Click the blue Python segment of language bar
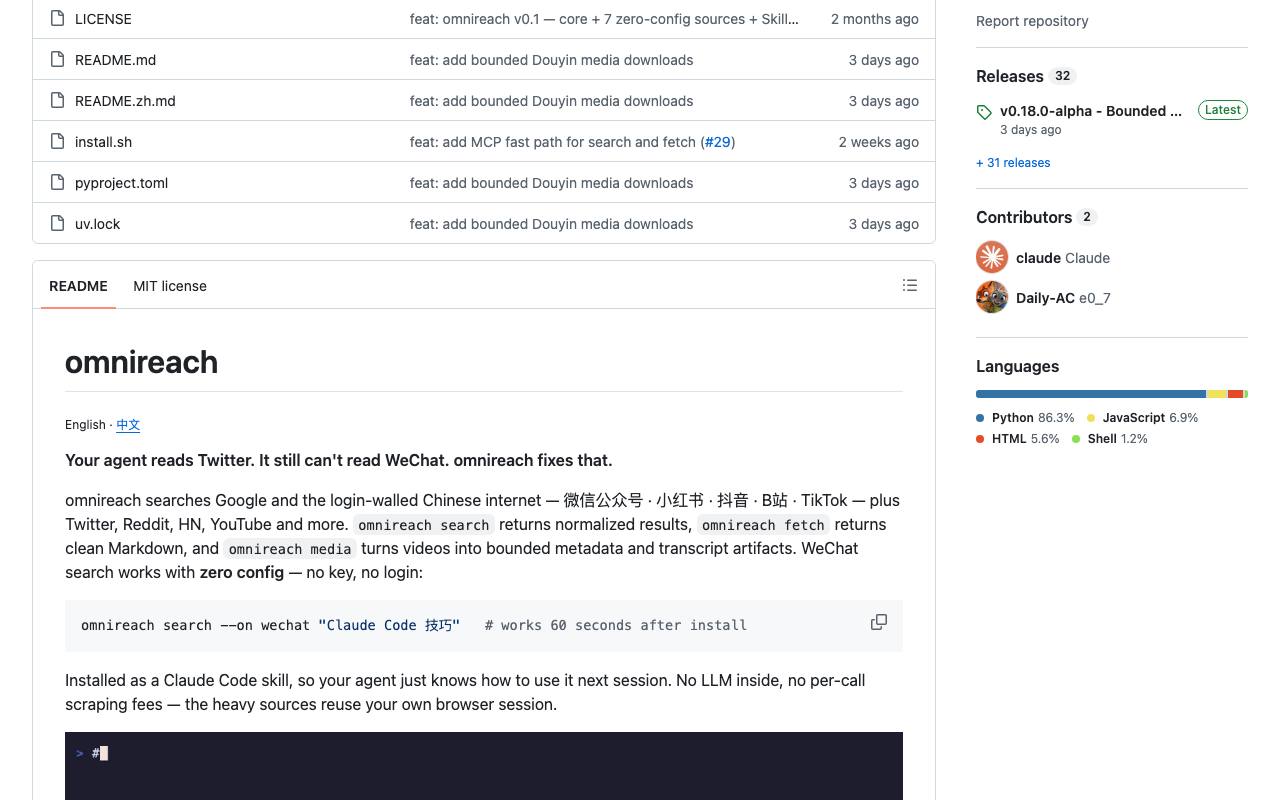Image resolution: width=1280 pixels, height=800 pixels. pos(1091,394)
